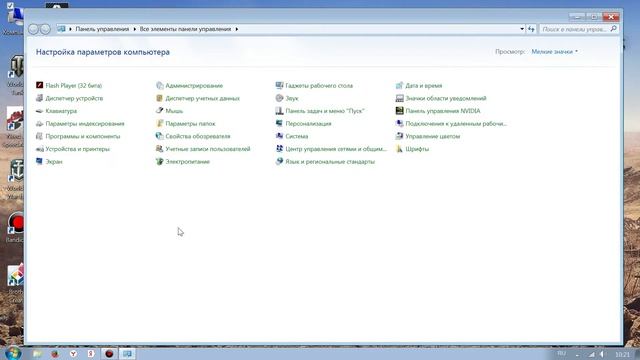The width and height of the screenshot is (640, 360).
Task: Open the Yandex browser taskbar icon
Action: point(73,353)
